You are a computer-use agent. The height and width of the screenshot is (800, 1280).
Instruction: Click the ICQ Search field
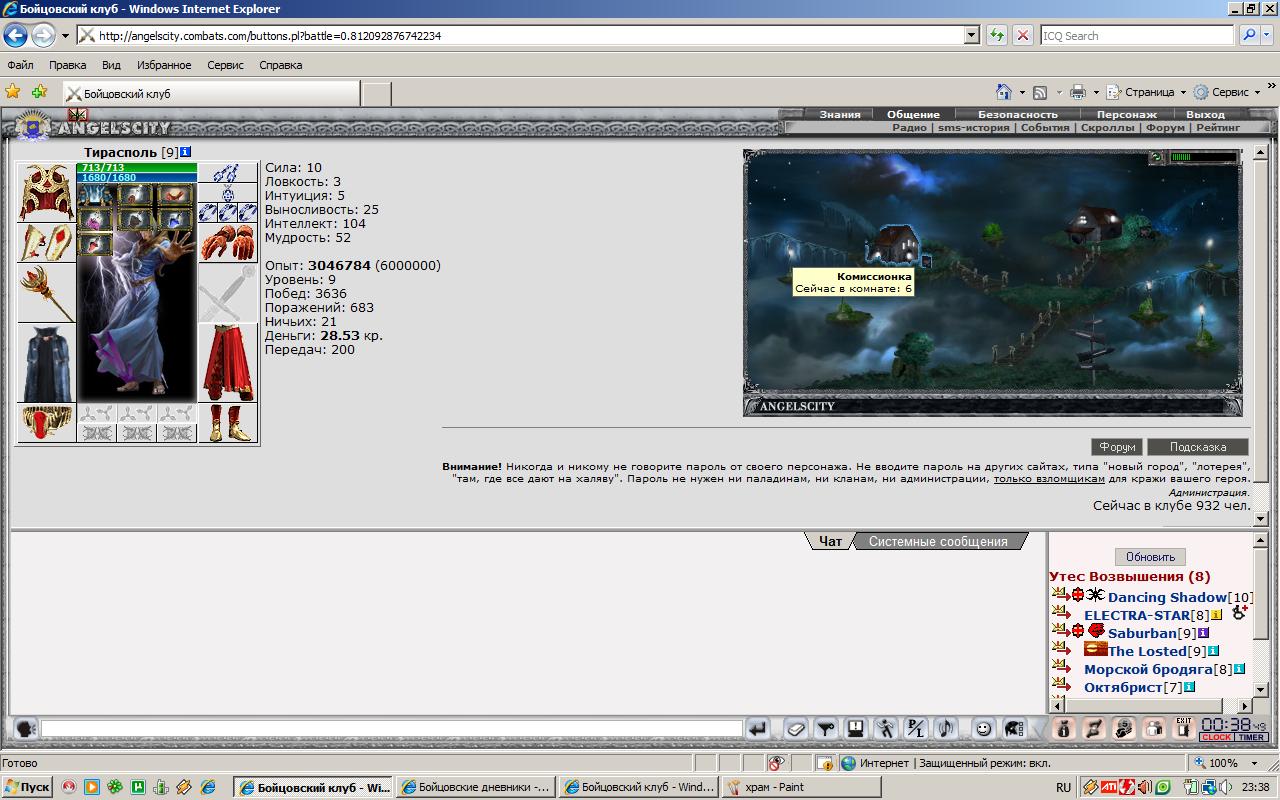pos(1136,35)
